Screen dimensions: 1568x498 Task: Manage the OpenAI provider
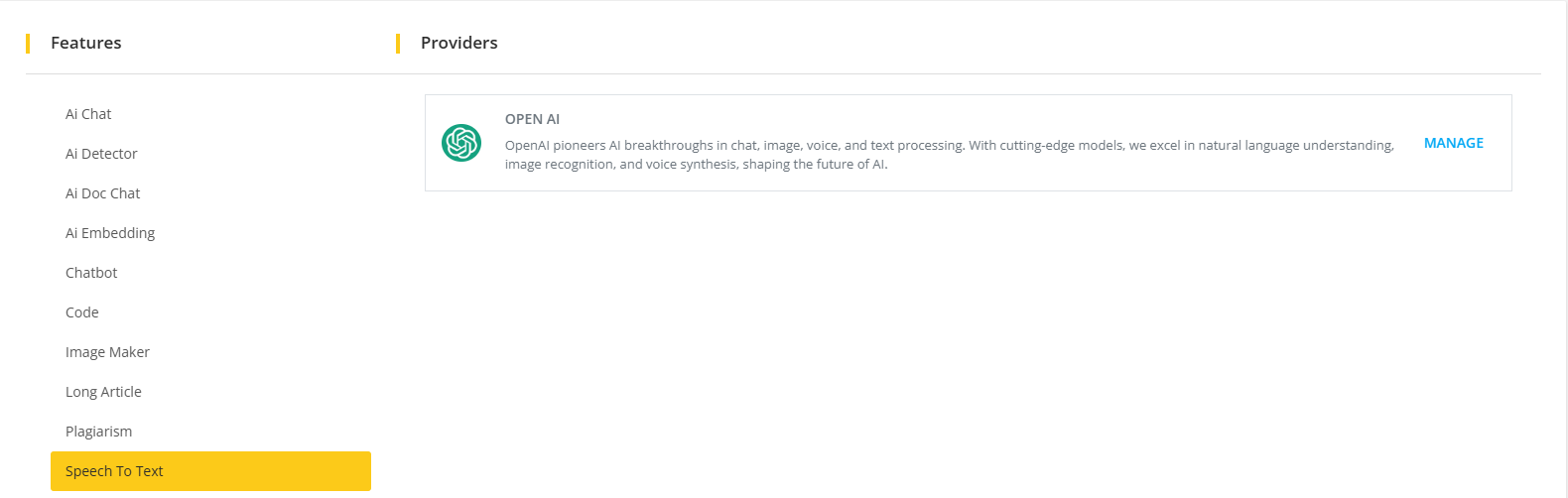pyautogui.click(x=1453, y=143)
